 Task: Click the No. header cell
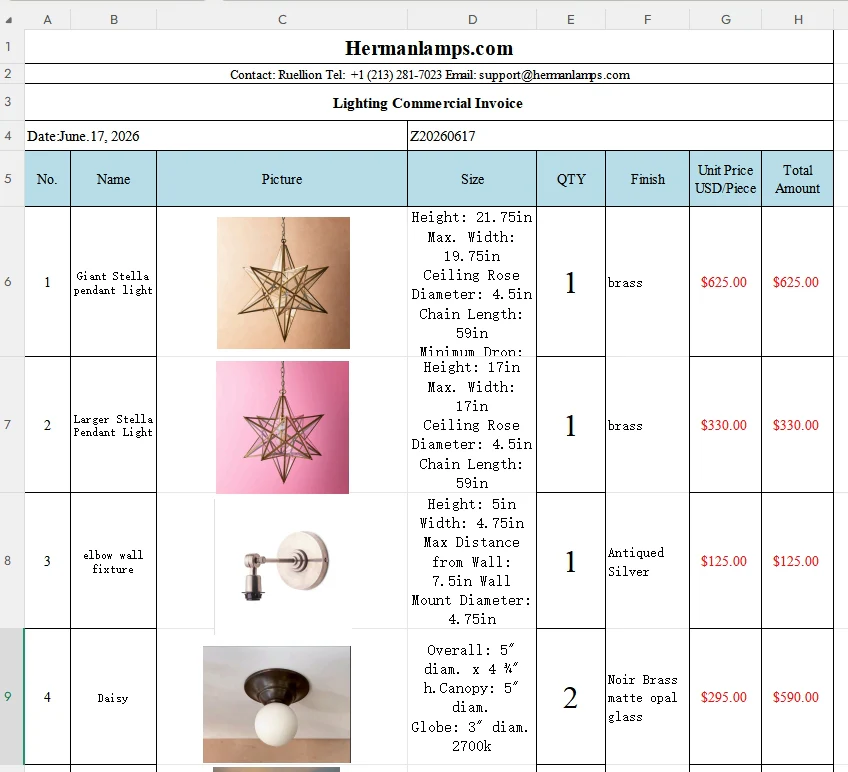click(48, 179)
